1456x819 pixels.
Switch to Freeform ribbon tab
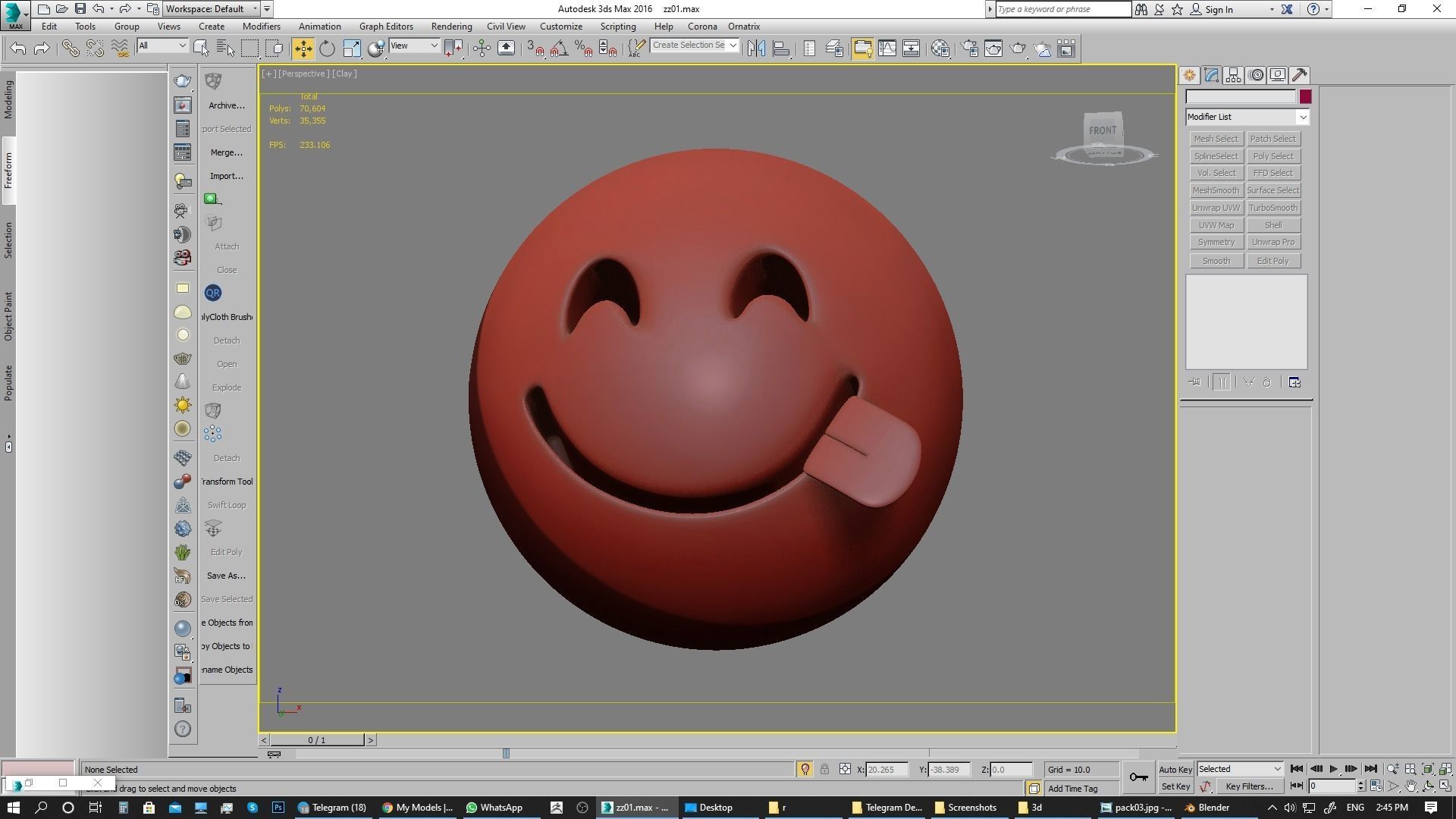click(x=8, y=171)
